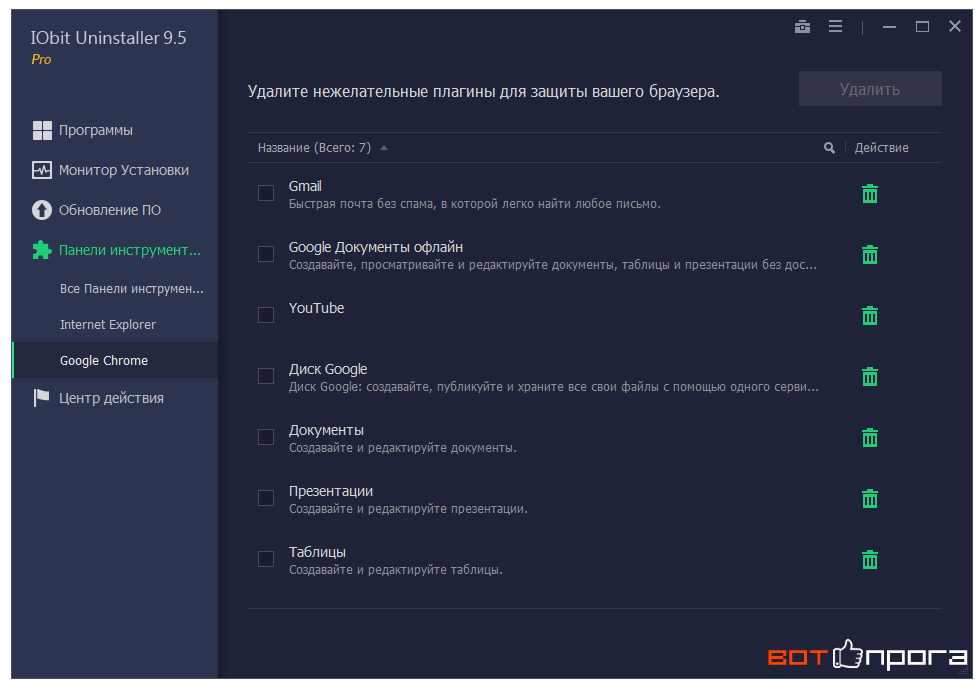
Task: Maximize the IObit Uninstaller window
Action: click(x=922, y=27)
